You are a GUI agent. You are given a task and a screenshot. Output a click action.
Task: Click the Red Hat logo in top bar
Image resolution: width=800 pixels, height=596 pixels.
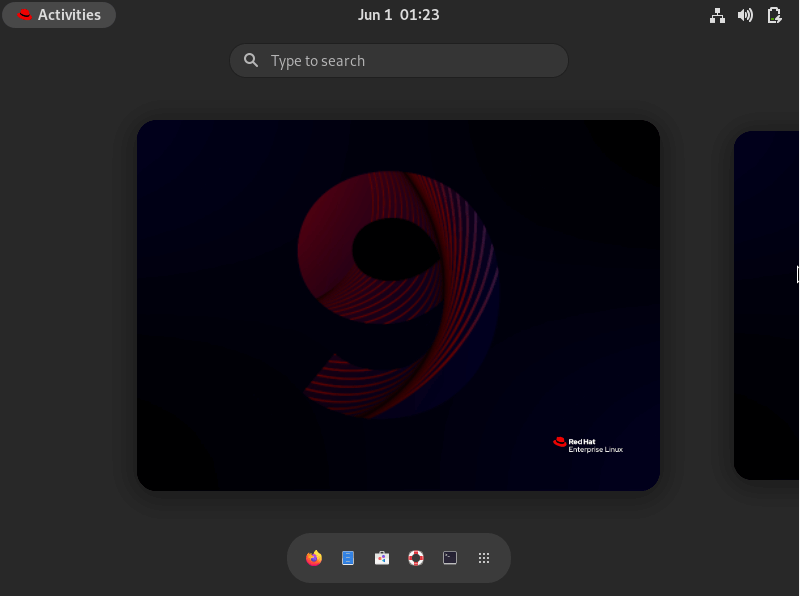coord(25,15)
